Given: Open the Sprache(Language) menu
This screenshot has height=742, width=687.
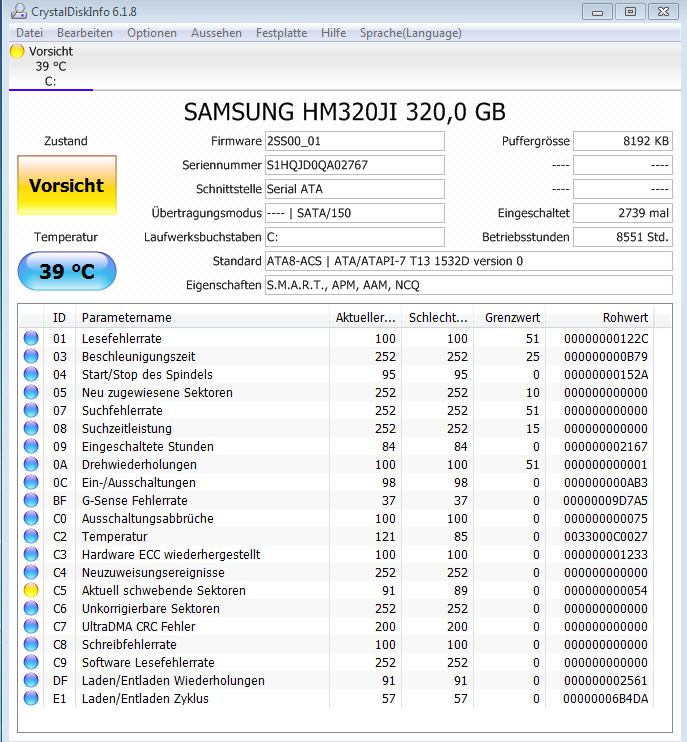Looking at the screenshot, I should click(410, 33).
